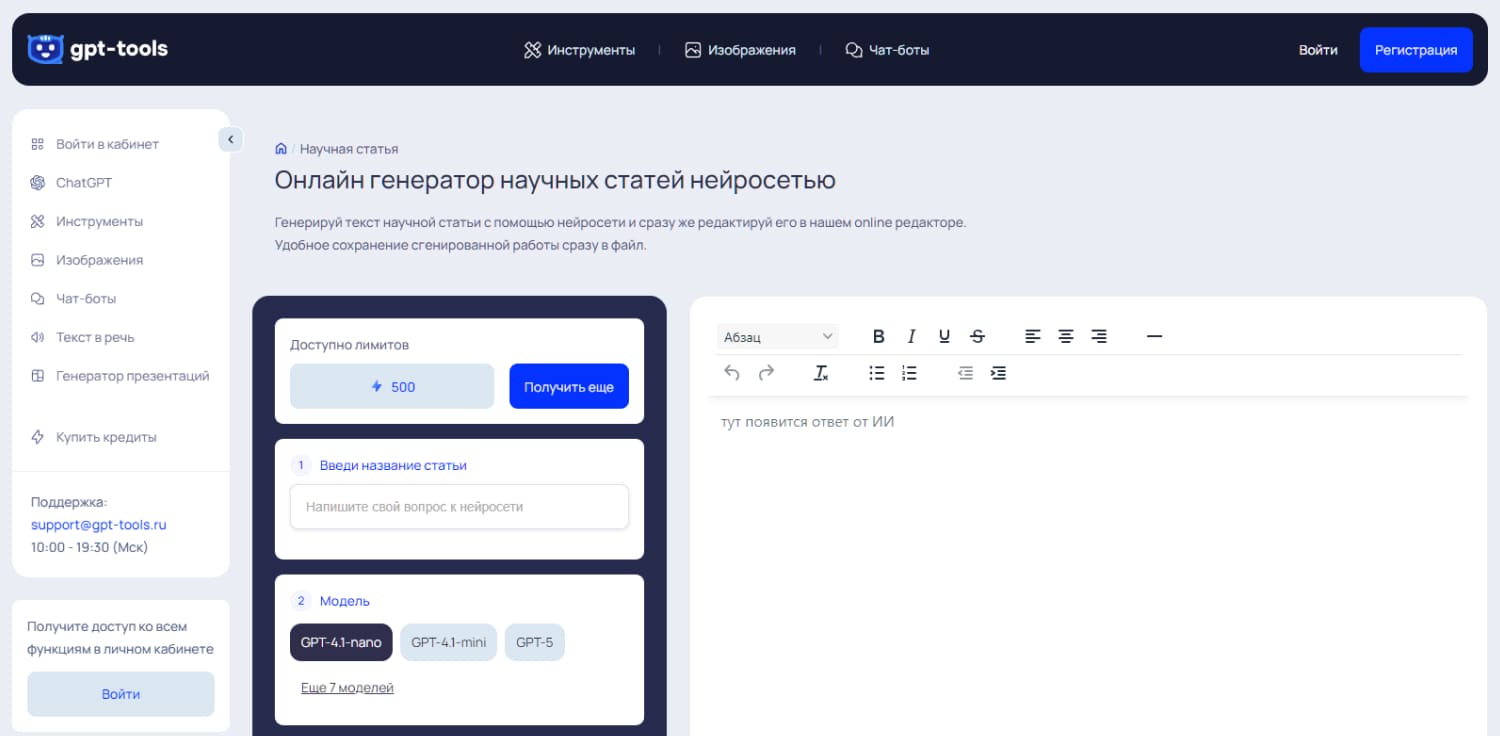Collapse the left sidebar with the chevron
This screenshot has width=1500, height=736.
tap(230, 139)
